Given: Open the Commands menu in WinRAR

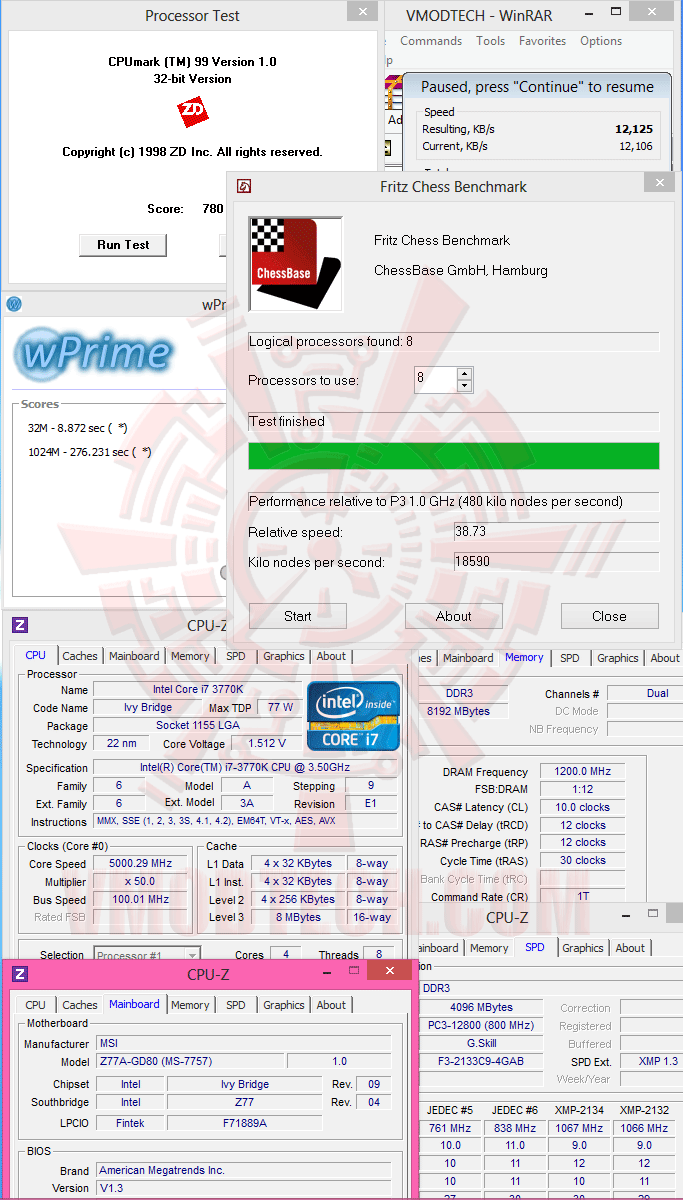Looking at the screenshot, I should click(431, 41).
